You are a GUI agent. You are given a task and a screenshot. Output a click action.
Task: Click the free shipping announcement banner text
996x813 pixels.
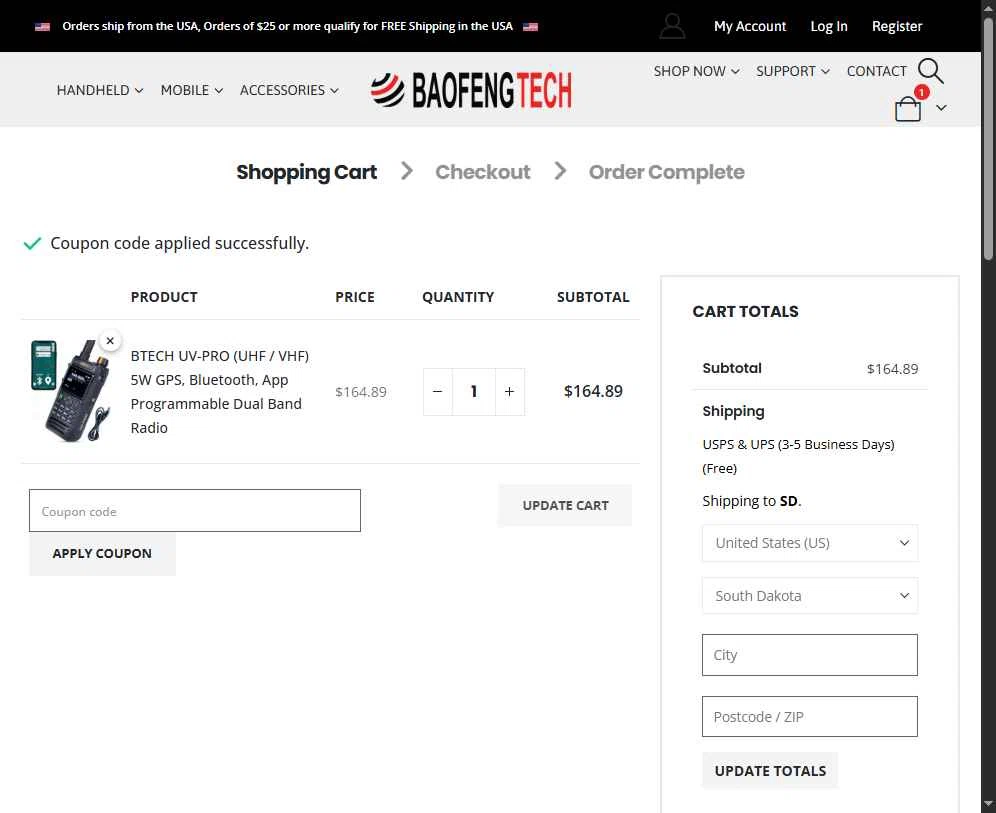click(287, 26)
